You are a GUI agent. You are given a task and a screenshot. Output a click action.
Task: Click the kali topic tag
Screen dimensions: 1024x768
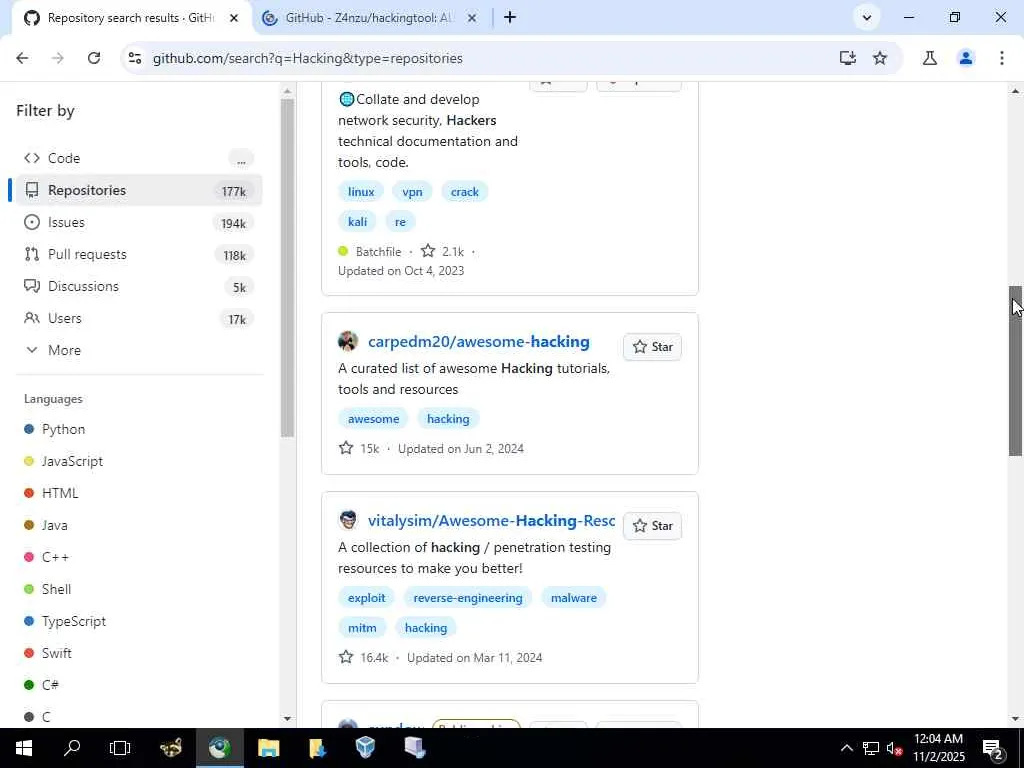click(357, 221)
